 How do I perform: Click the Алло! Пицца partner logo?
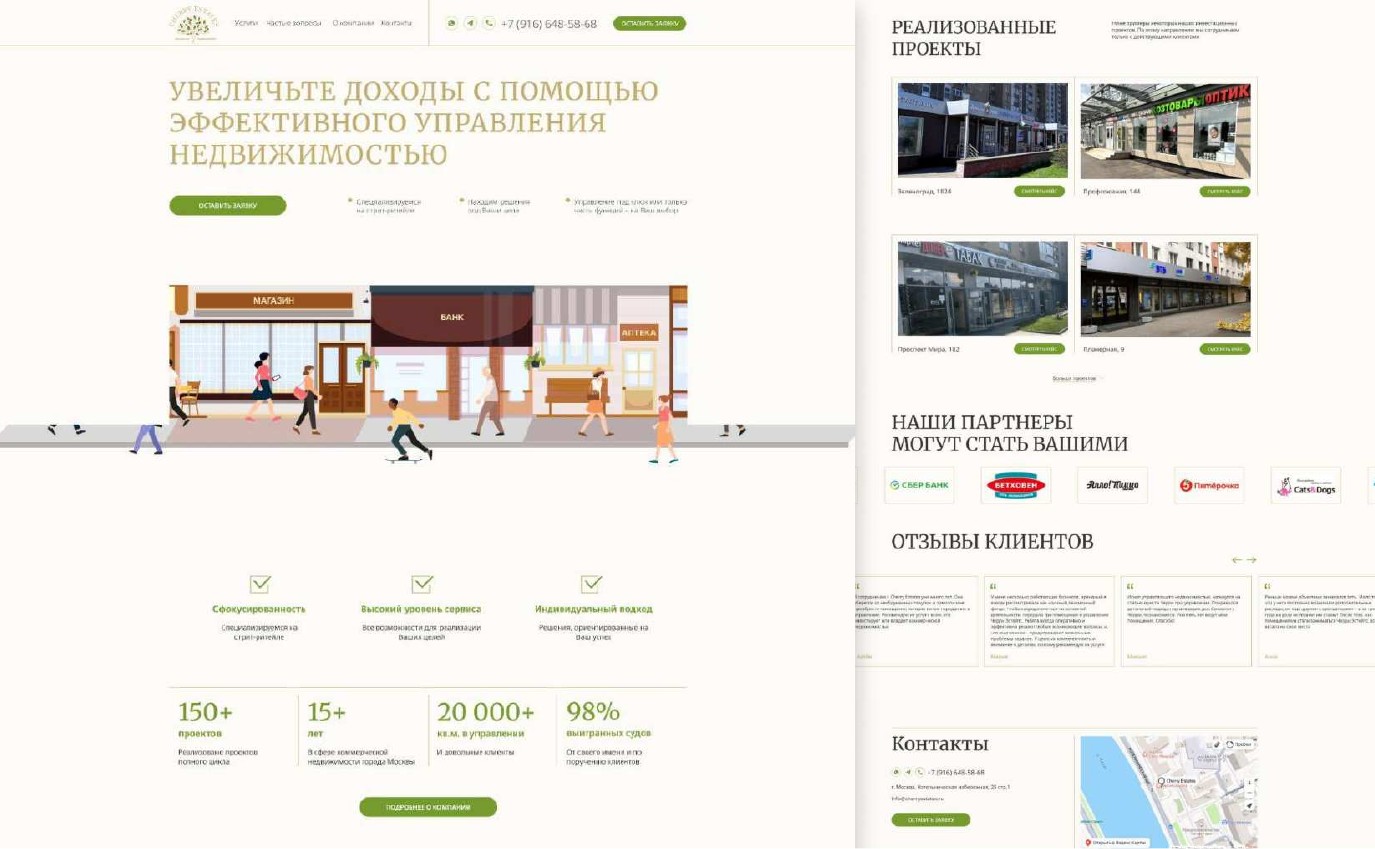pyautogui.click(x=1112, y=485)
